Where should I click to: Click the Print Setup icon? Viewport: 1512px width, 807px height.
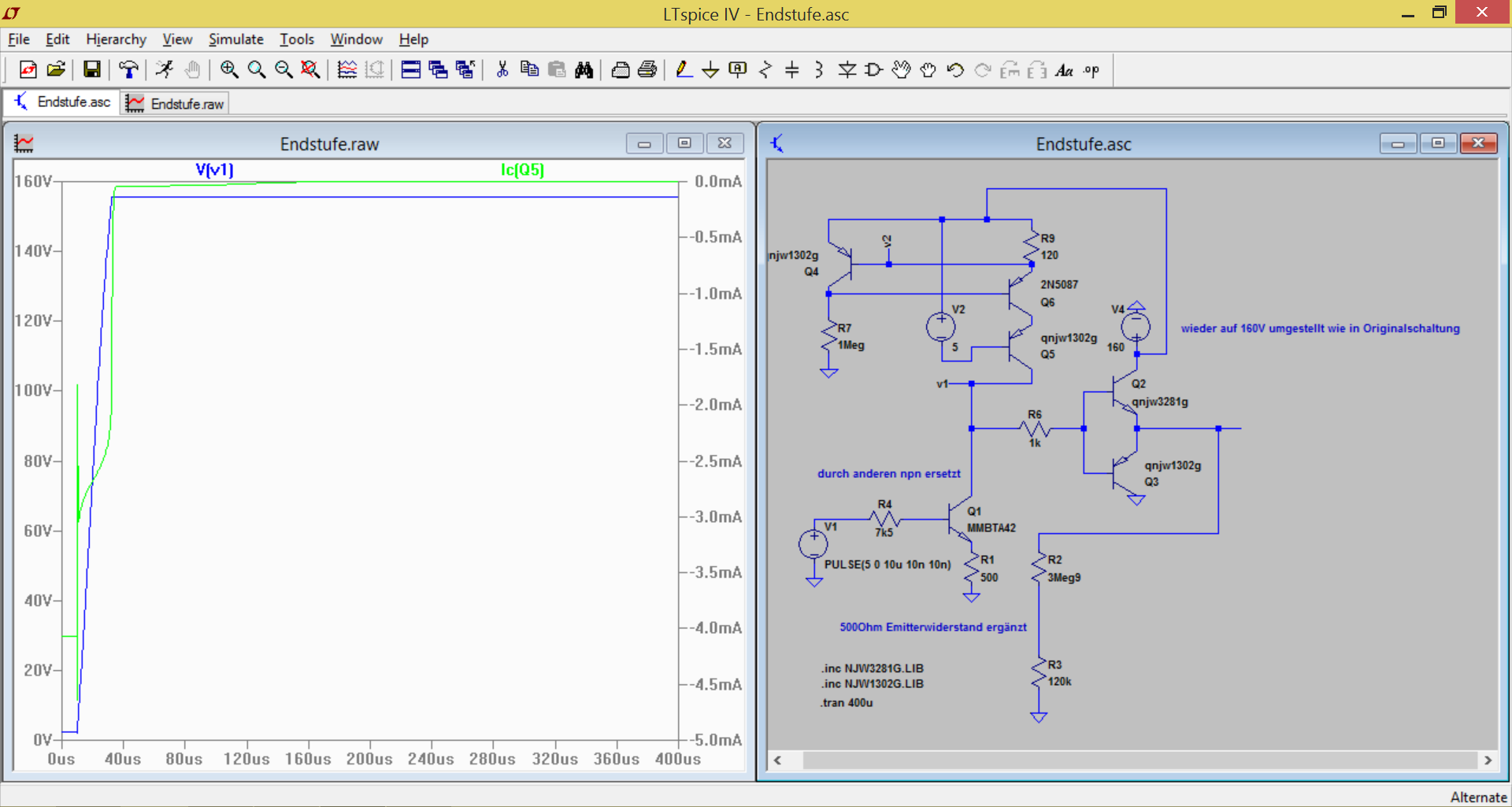coord(621,70)
